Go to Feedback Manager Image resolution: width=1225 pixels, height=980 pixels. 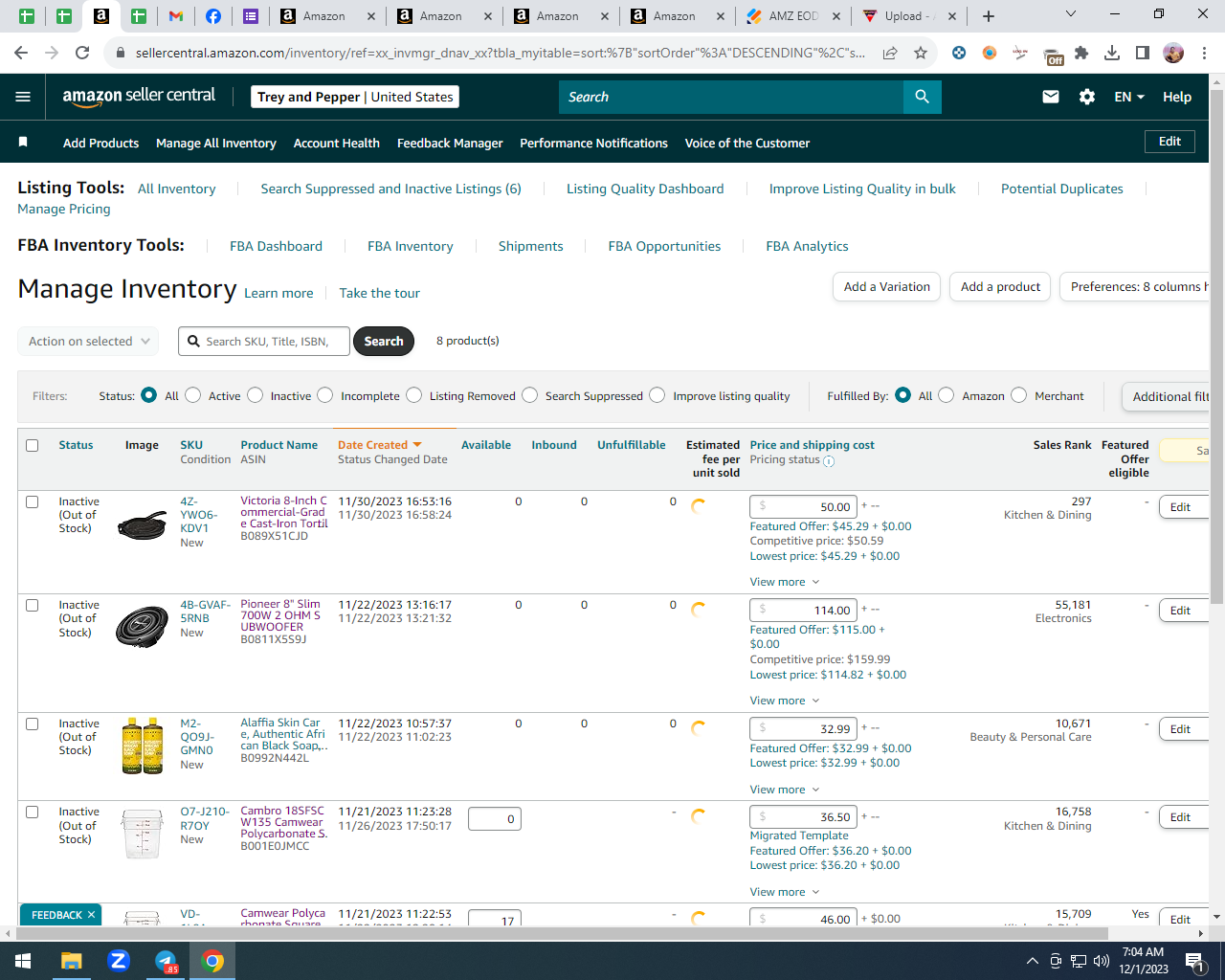click(x=450, y=143)
